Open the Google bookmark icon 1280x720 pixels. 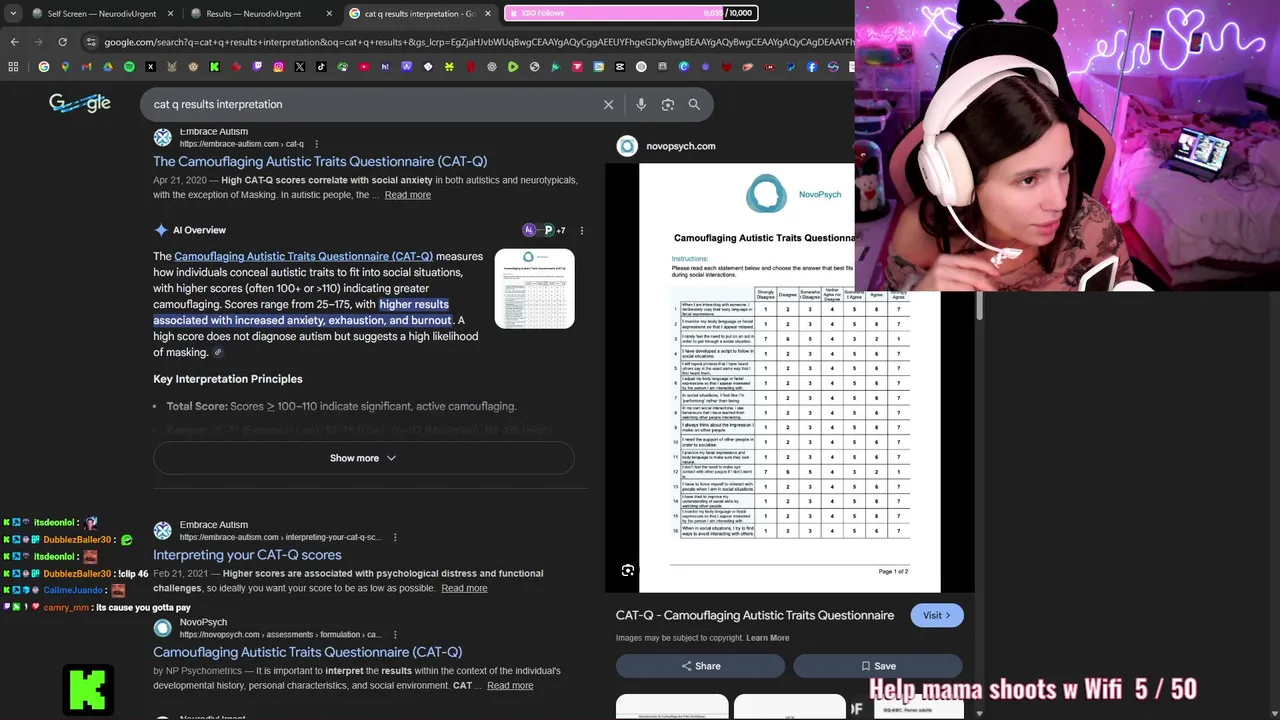pyautogui.click(x=44, y=67)
